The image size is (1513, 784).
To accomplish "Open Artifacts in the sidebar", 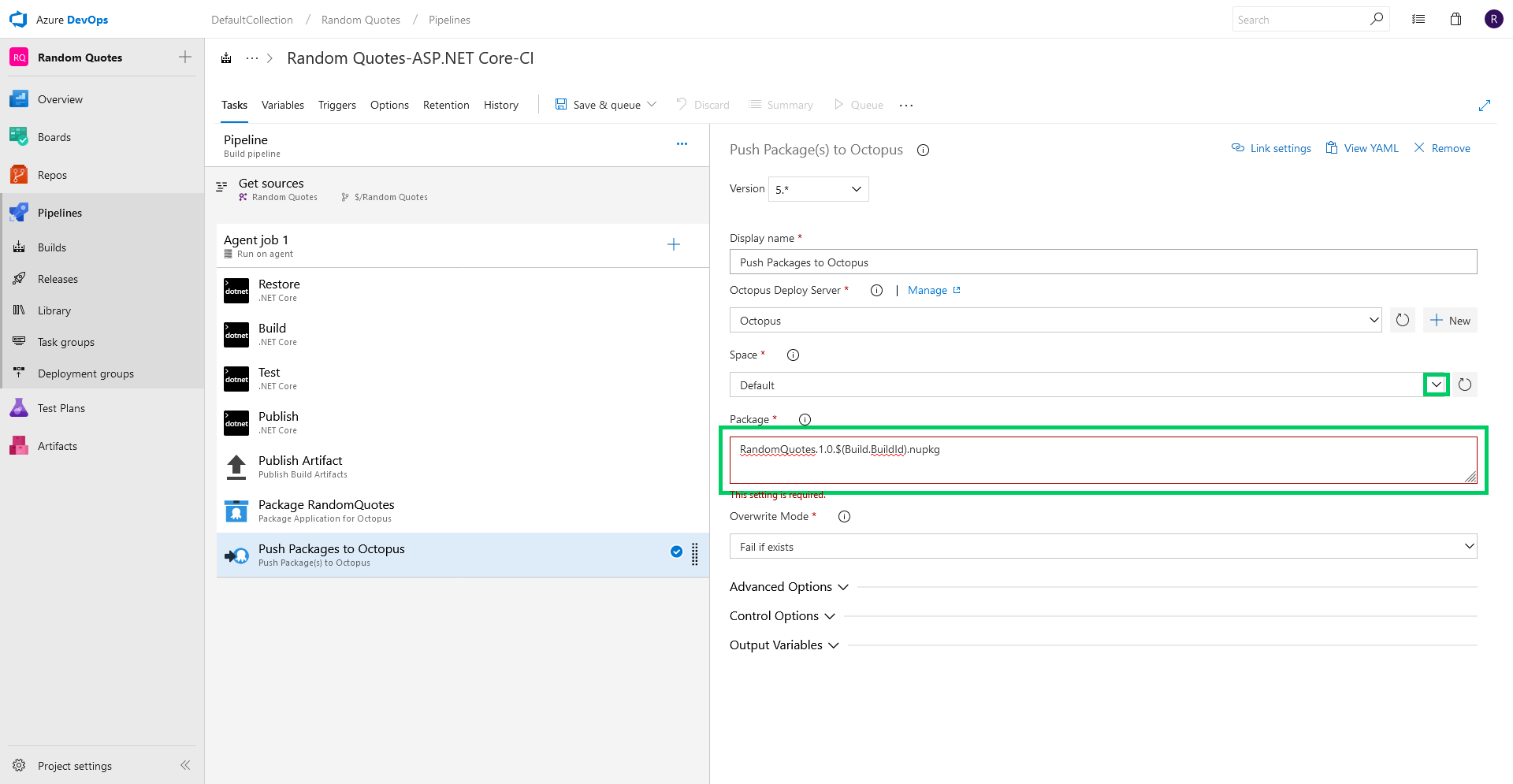I will coord(57,446).
